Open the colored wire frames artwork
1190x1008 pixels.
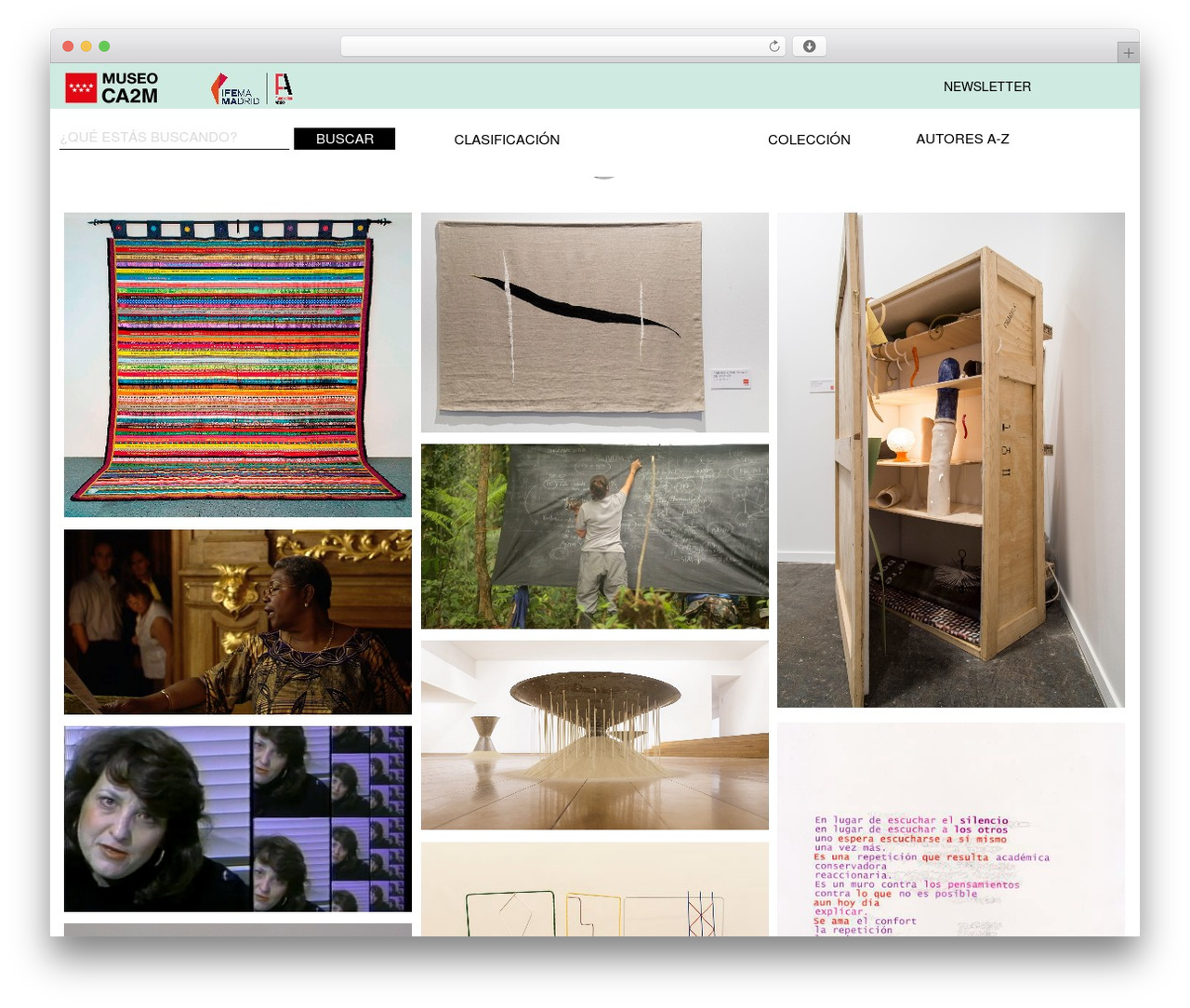(595, 889)
